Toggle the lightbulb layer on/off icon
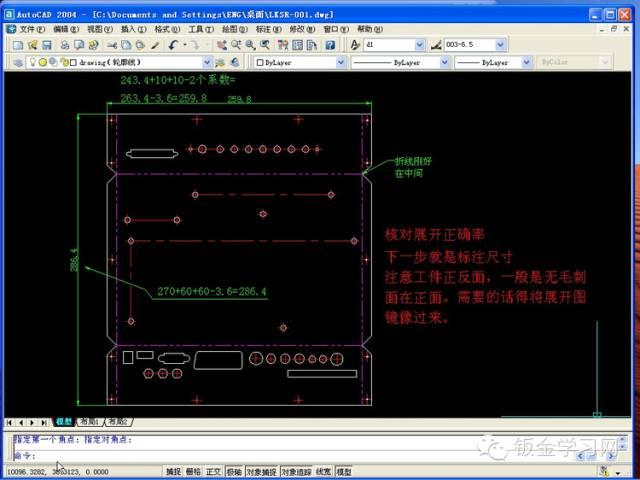 tap(32, 62)
